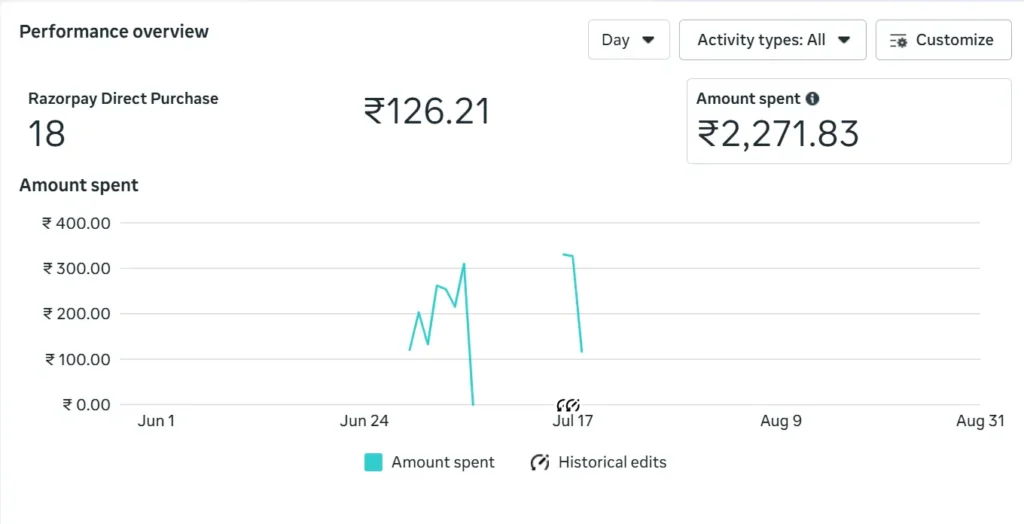Click the Aug 9 date on the axis
The height and width of the screenshot is (524, 1024).
tap(781, 421)
